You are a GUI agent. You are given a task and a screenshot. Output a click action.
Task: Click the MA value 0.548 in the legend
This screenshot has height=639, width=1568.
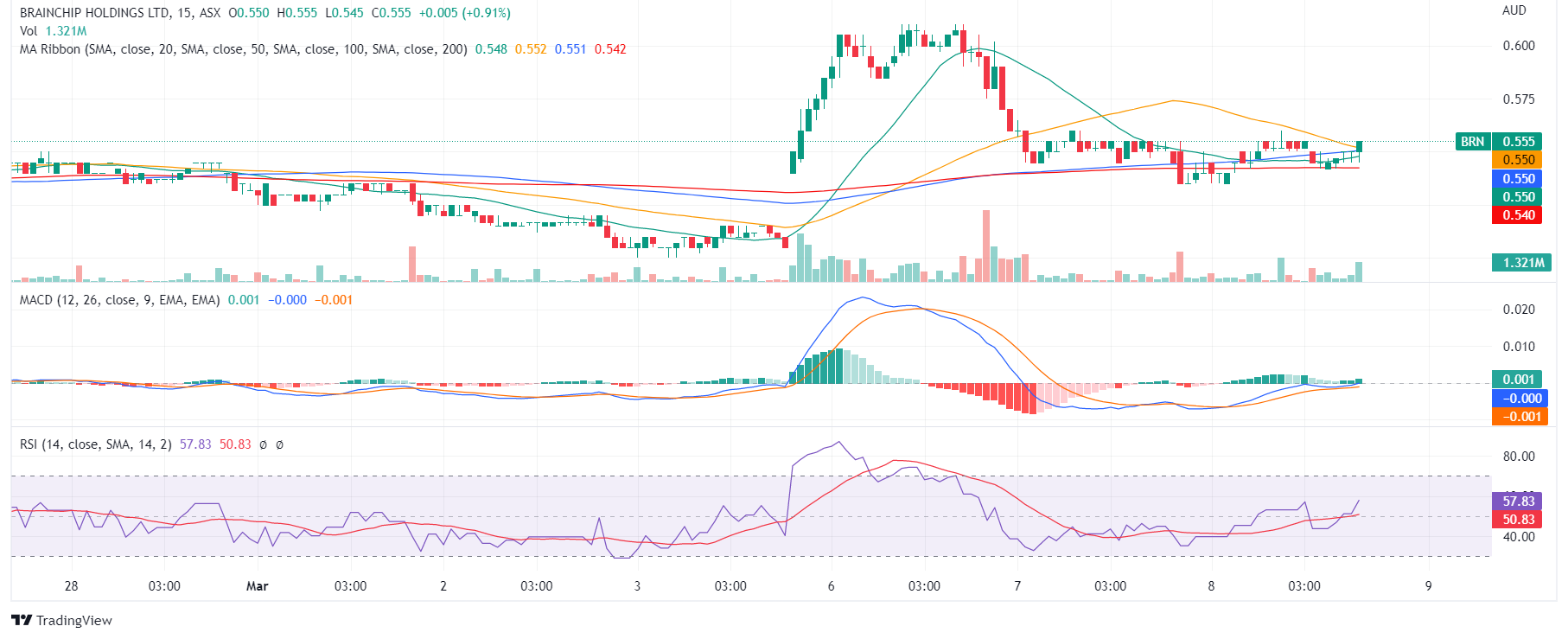point(491,49)
